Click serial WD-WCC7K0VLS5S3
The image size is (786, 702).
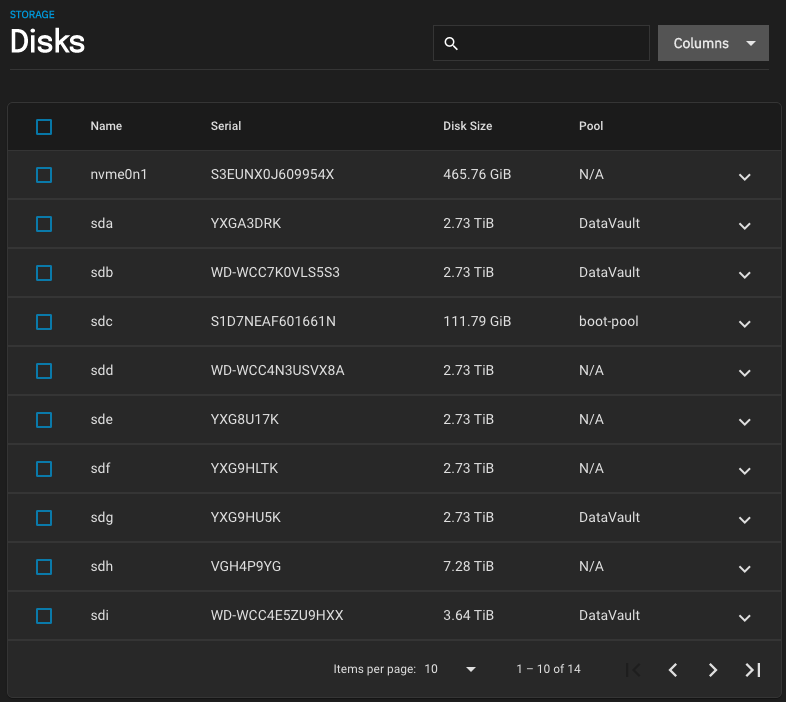[275, 272]
